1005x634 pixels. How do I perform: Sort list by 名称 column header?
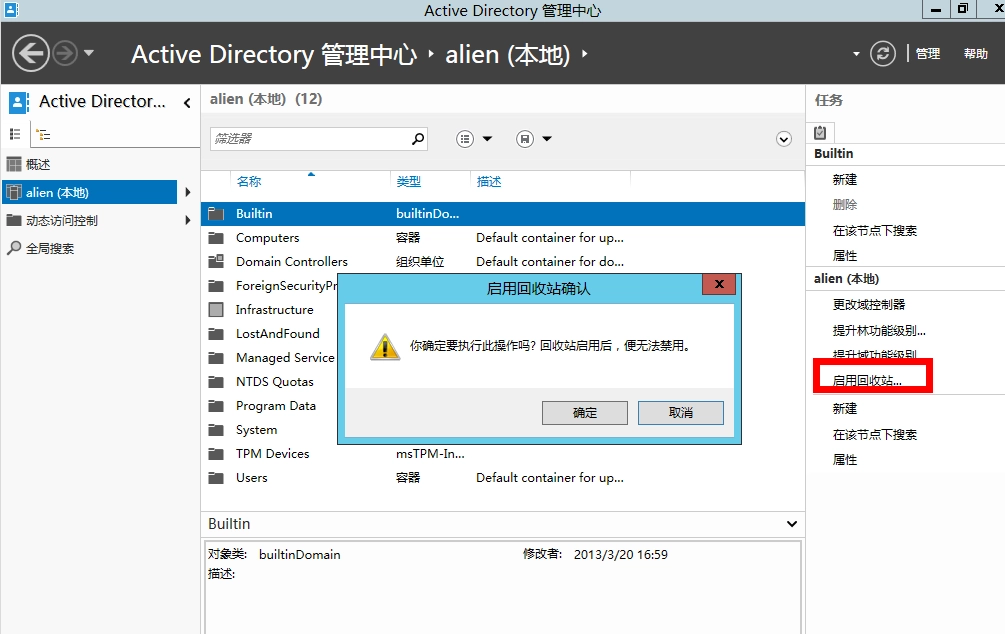pos(249,181)
